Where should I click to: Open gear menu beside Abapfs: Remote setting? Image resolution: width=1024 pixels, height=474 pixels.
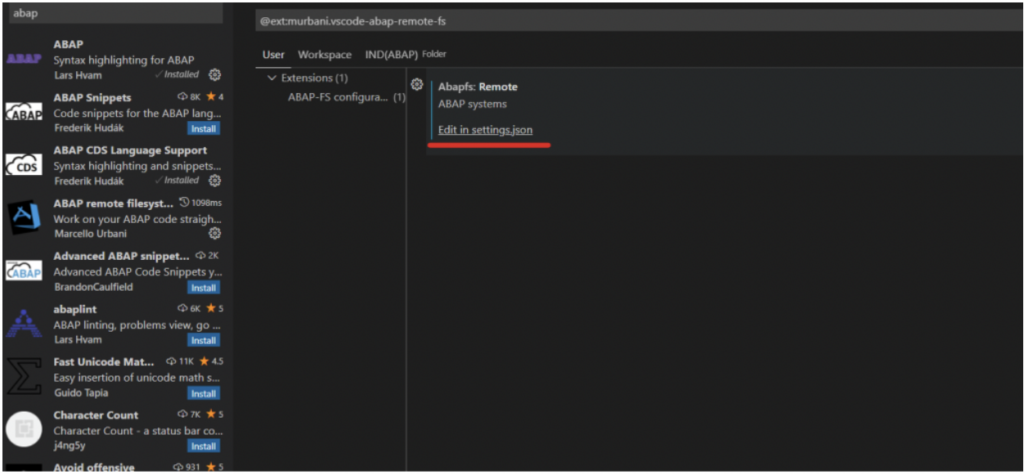417,85
